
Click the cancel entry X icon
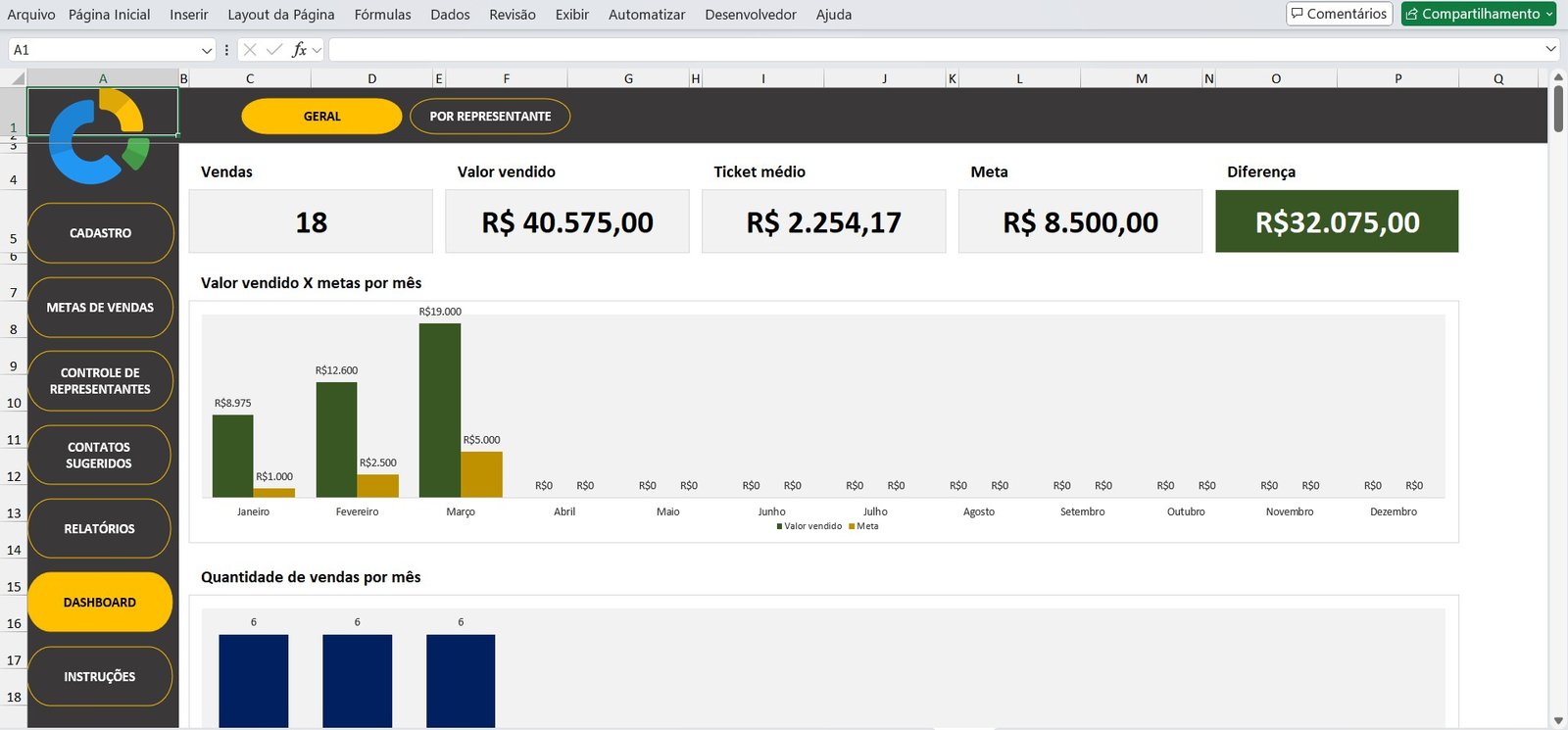(x=250, y=50)
